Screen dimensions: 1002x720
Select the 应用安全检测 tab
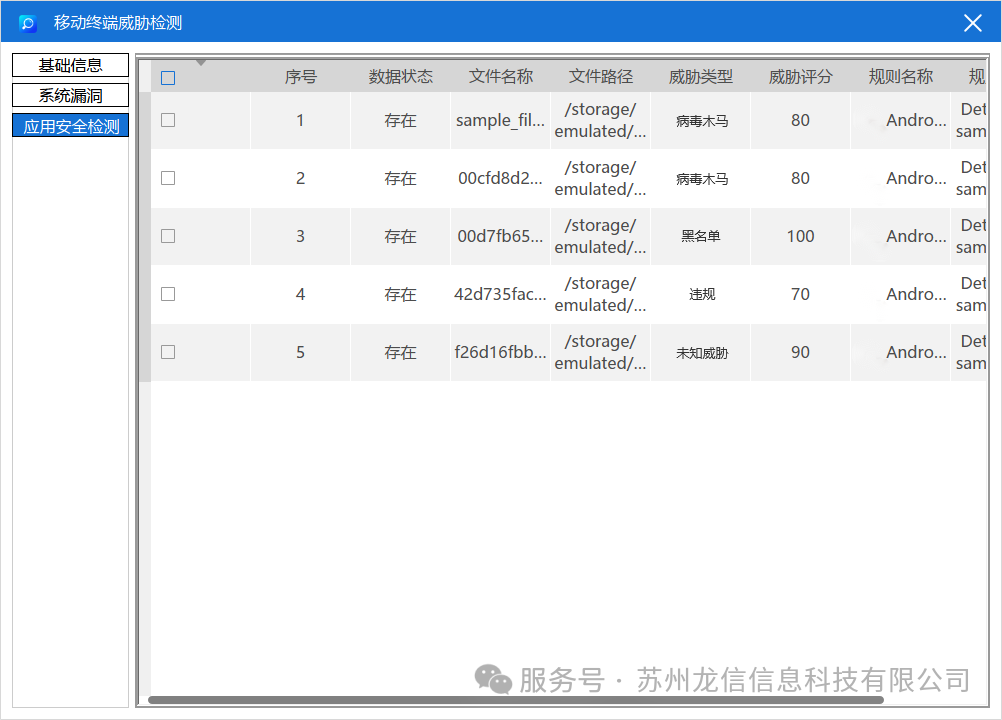click(x=70, y=127)
